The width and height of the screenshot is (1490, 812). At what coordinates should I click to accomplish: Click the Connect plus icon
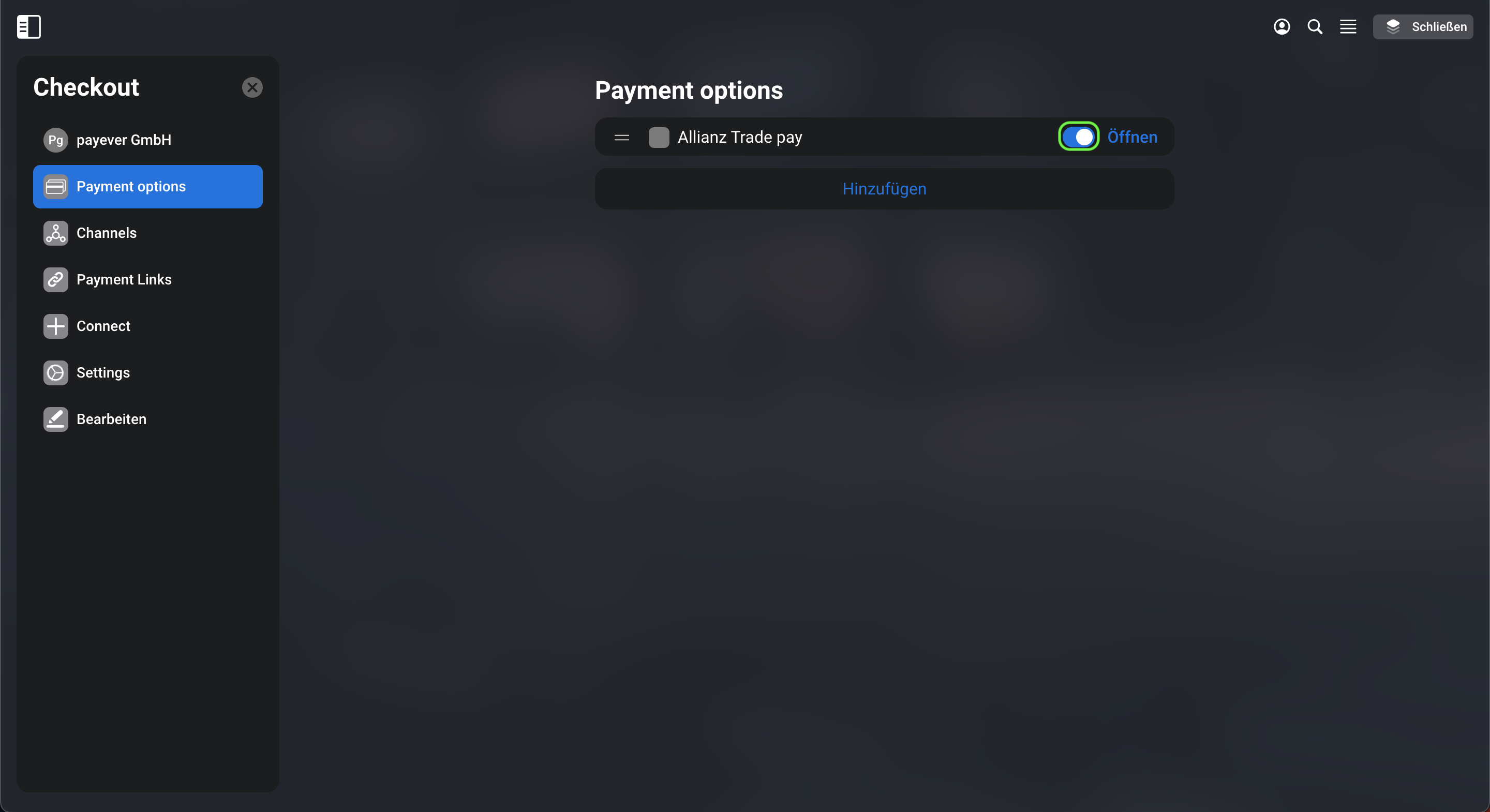click(x=55, y=326)
